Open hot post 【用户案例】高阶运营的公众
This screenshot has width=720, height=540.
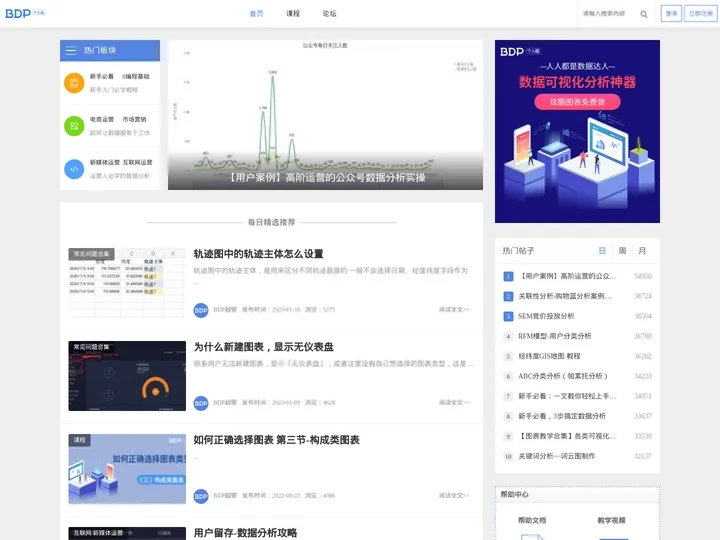568,276
